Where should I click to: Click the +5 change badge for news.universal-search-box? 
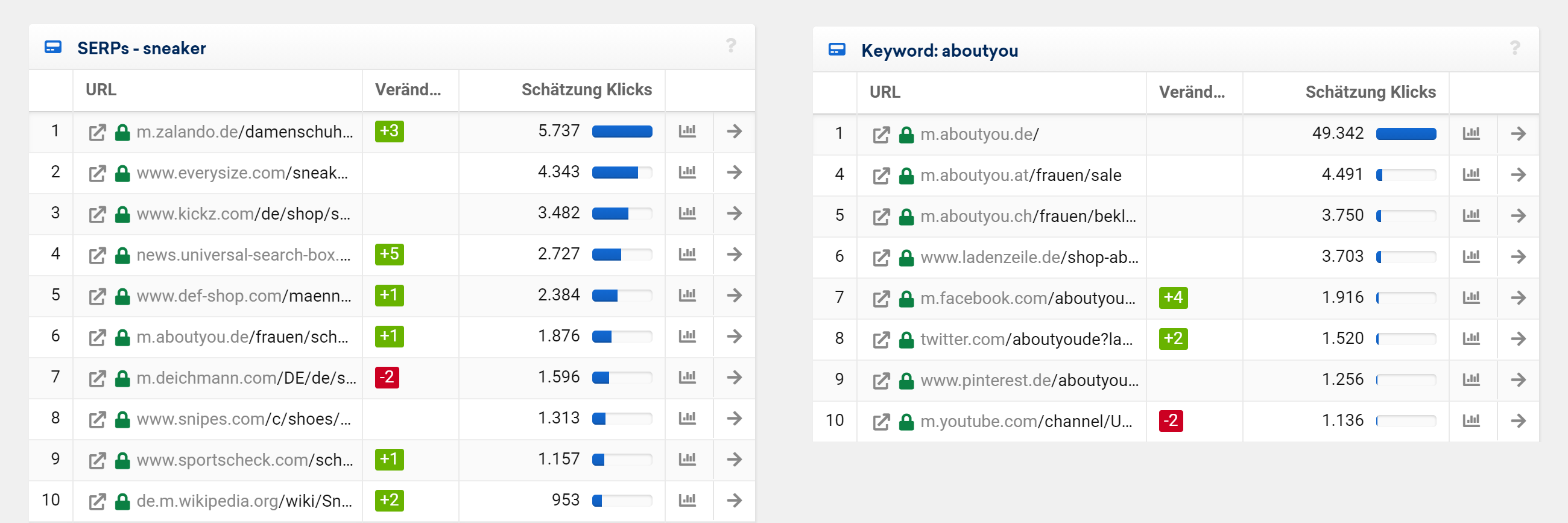389,254
